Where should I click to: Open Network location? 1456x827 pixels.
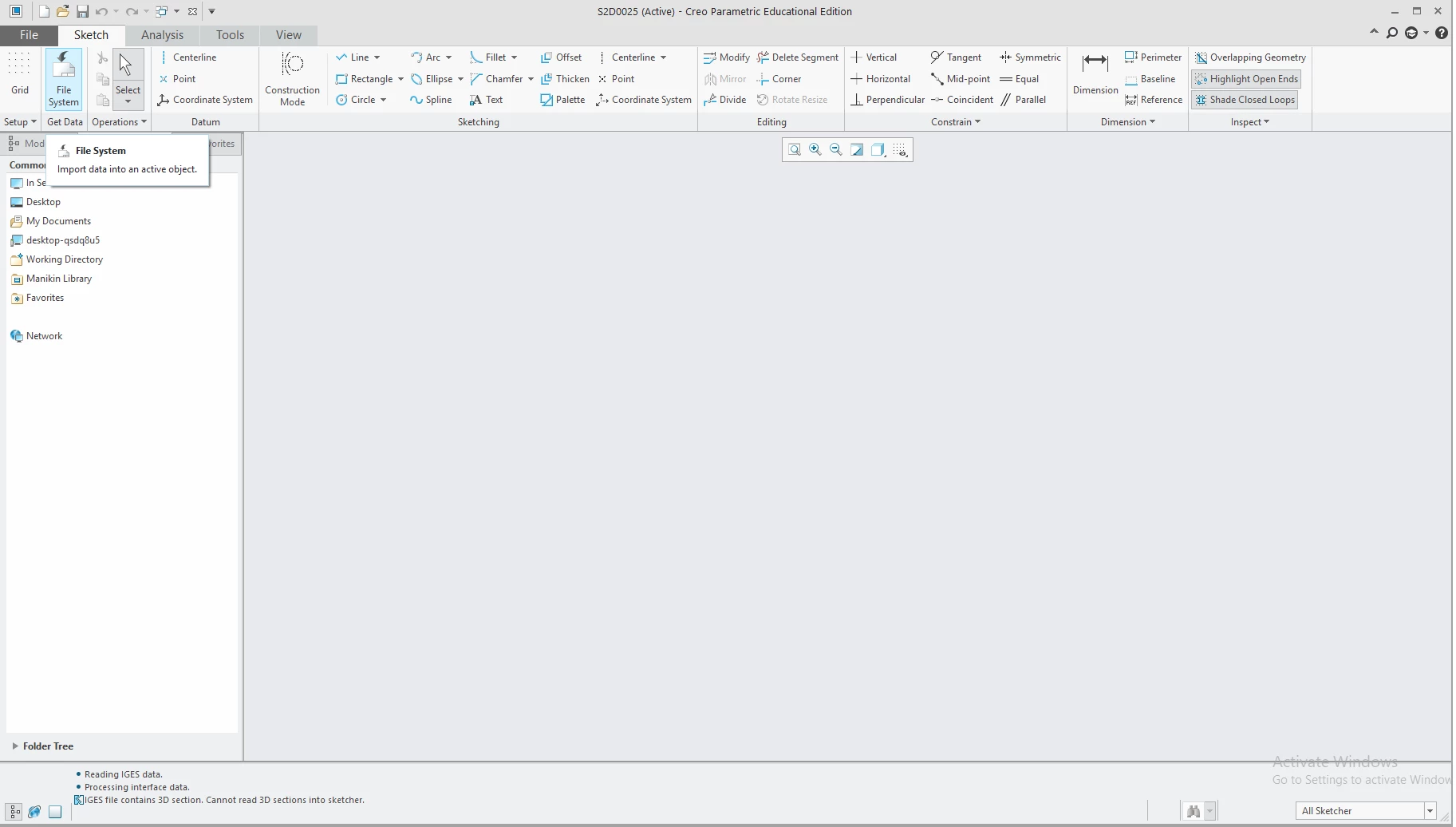tap(36, 336)
